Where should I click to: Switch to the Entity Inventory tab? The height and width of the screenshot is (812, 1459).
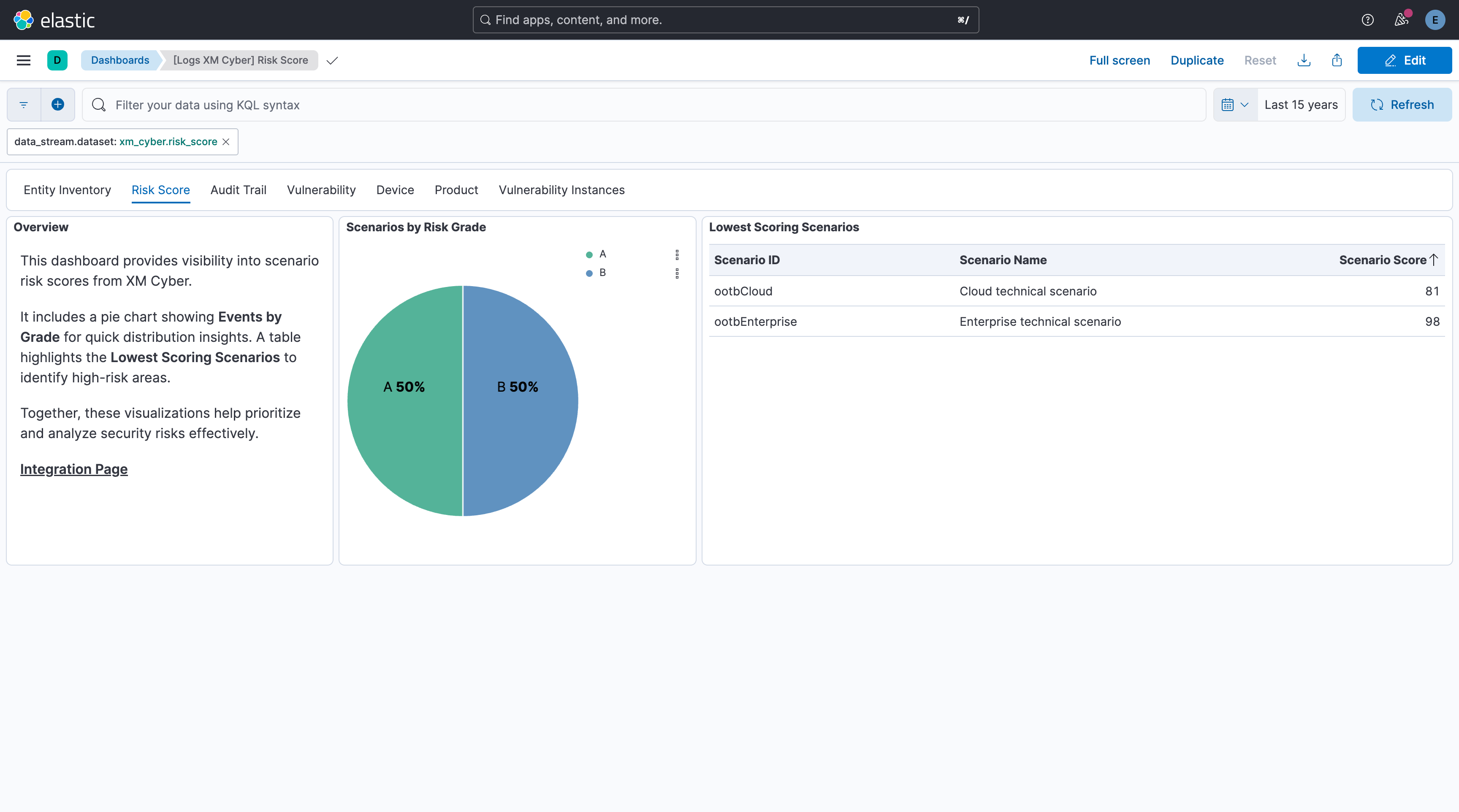coord(68,190)
